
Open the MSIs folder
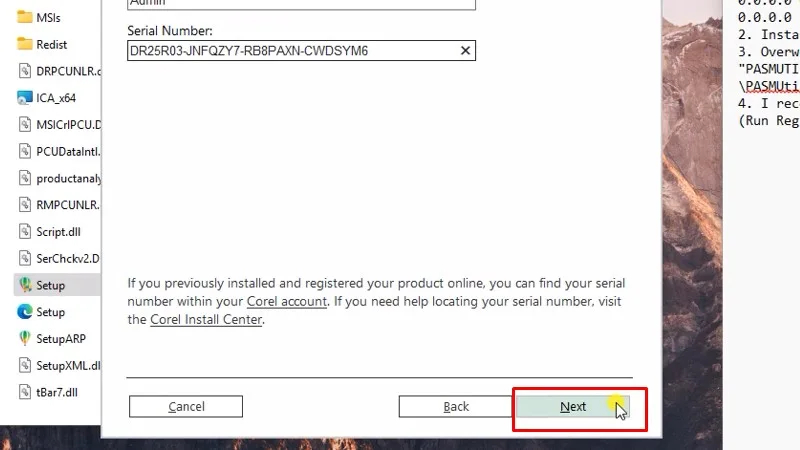pyautogui.click(x=48, y=18)
